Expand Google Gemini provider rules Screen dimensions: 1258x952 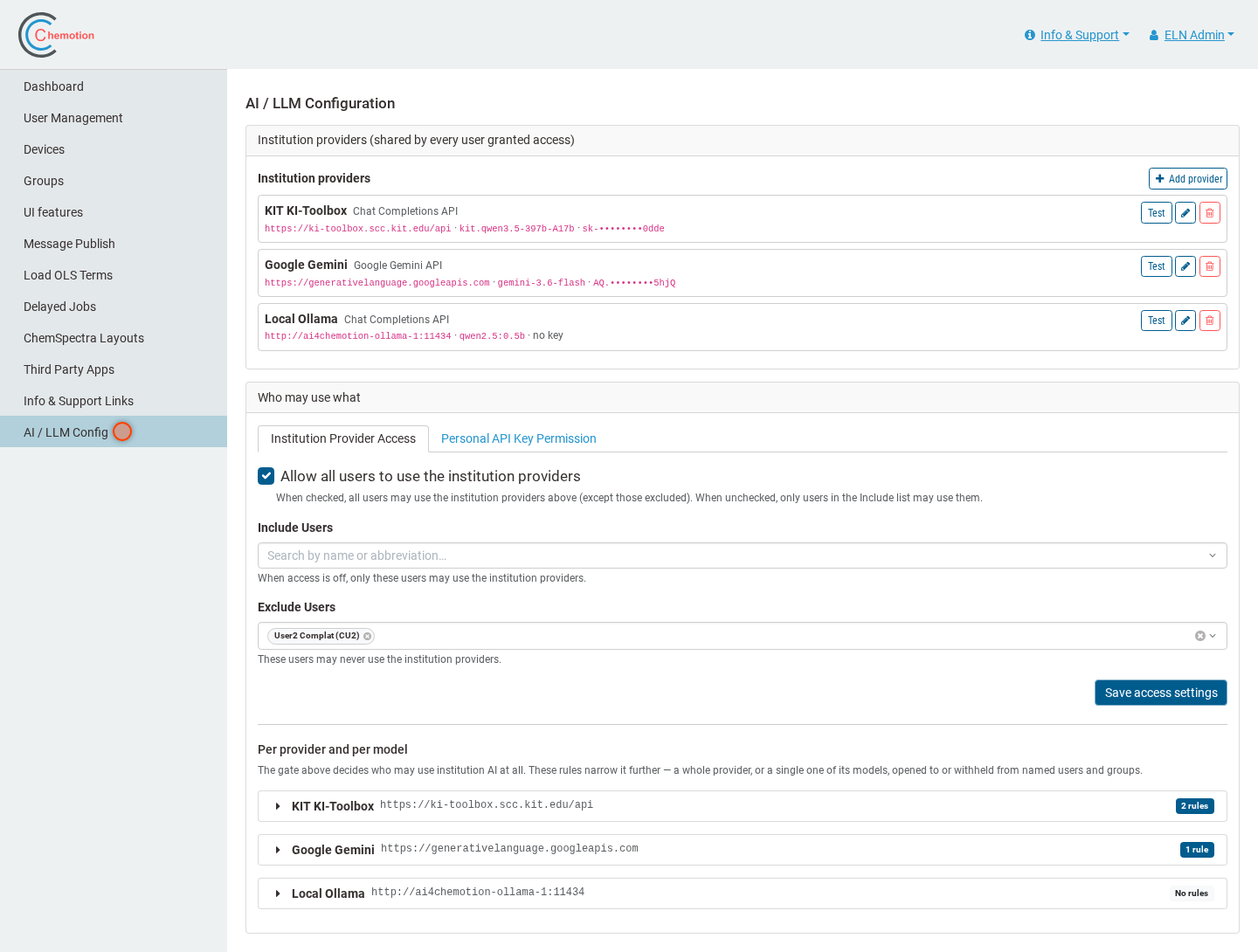tap(278, 850)
